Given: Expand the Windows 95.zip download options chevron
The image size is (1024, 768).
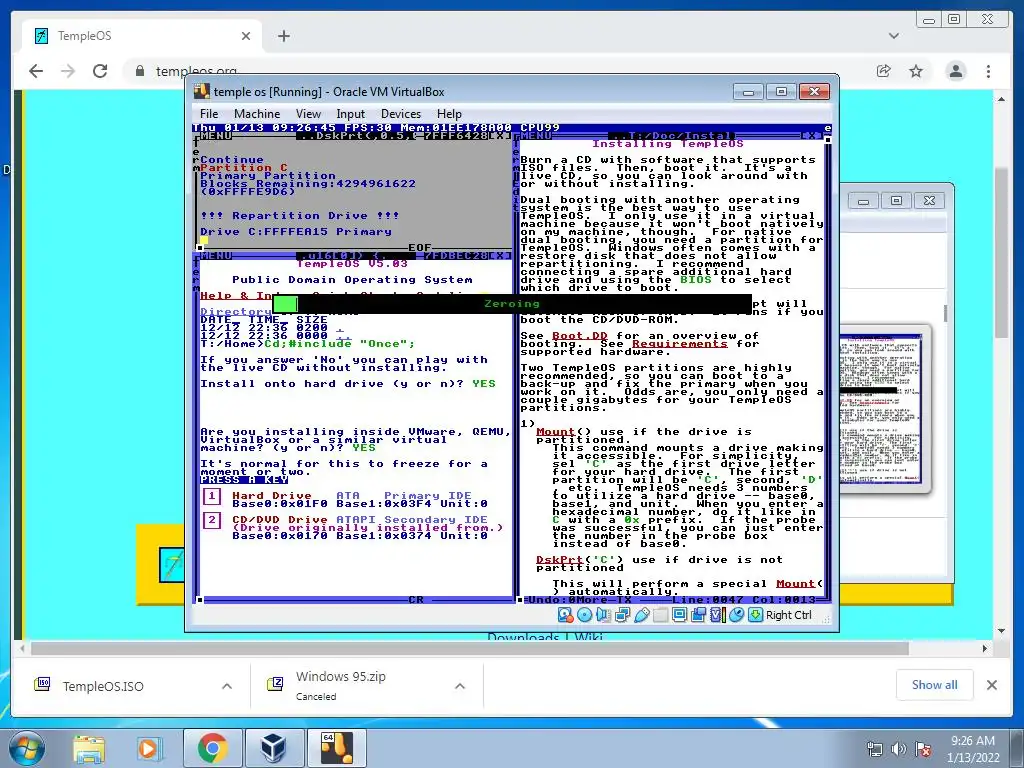Looking at the screenshot, I should pyautogui.click(x=460, y=686).
